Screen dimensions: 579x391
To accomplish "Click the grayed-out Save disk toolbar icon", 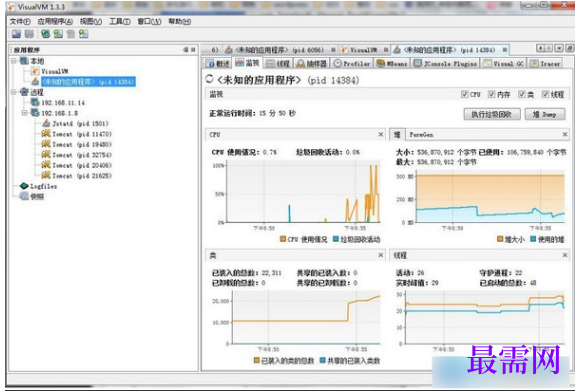I will (29, 34).
